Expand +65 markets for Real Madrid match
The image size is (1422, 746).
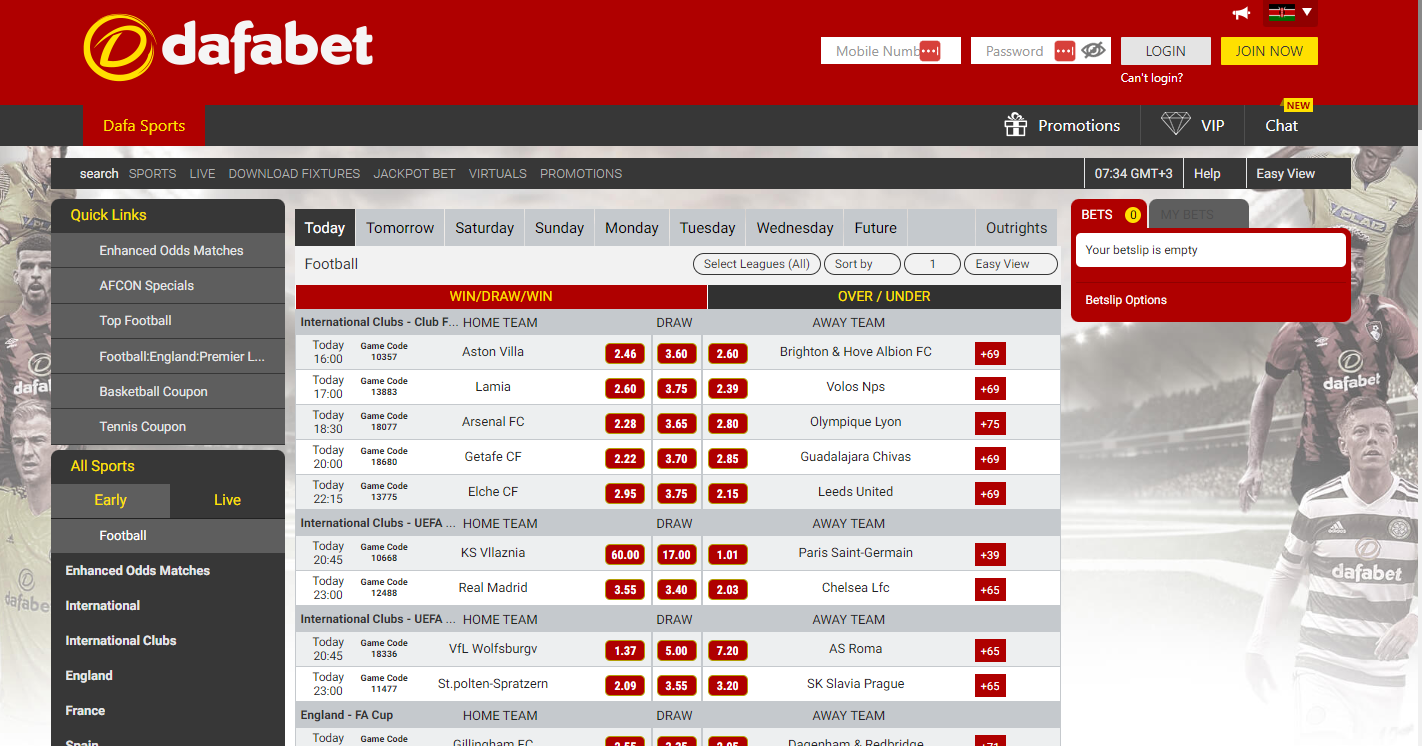coord(990,590)
